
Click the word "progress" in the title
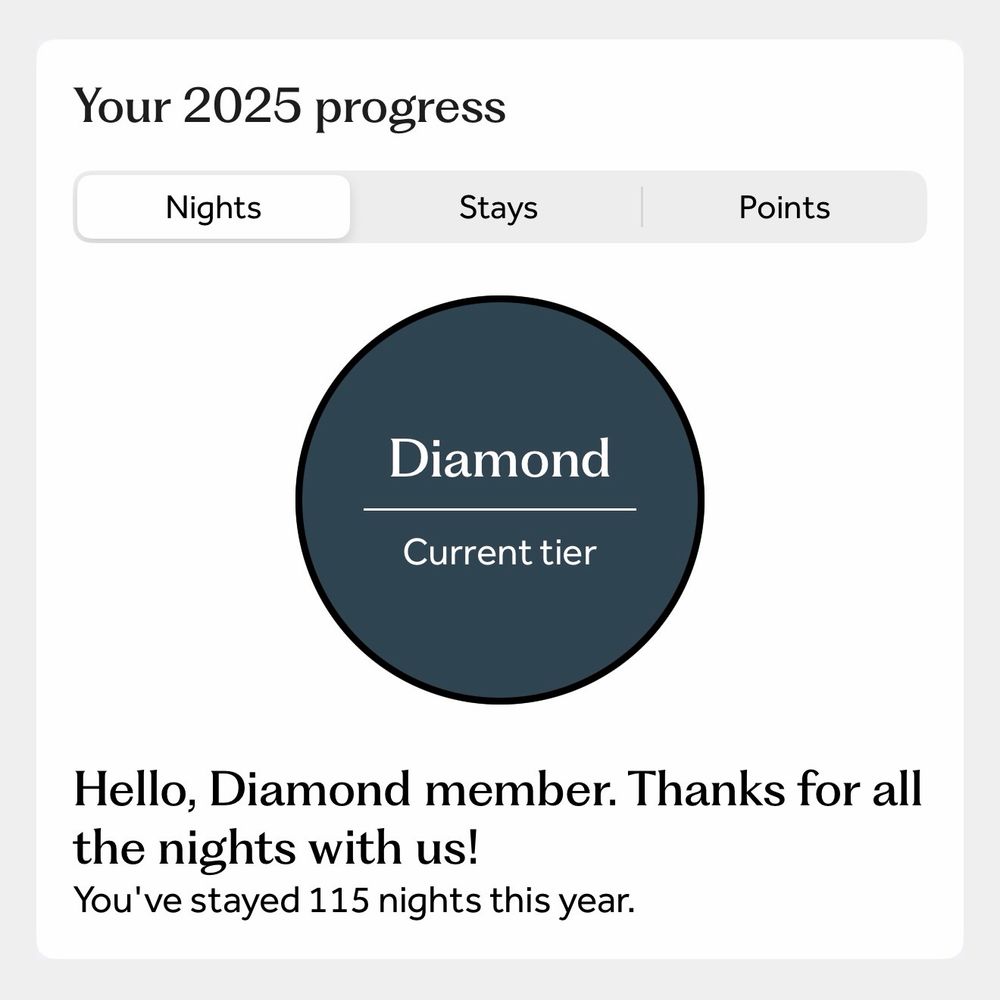(410, 110)
